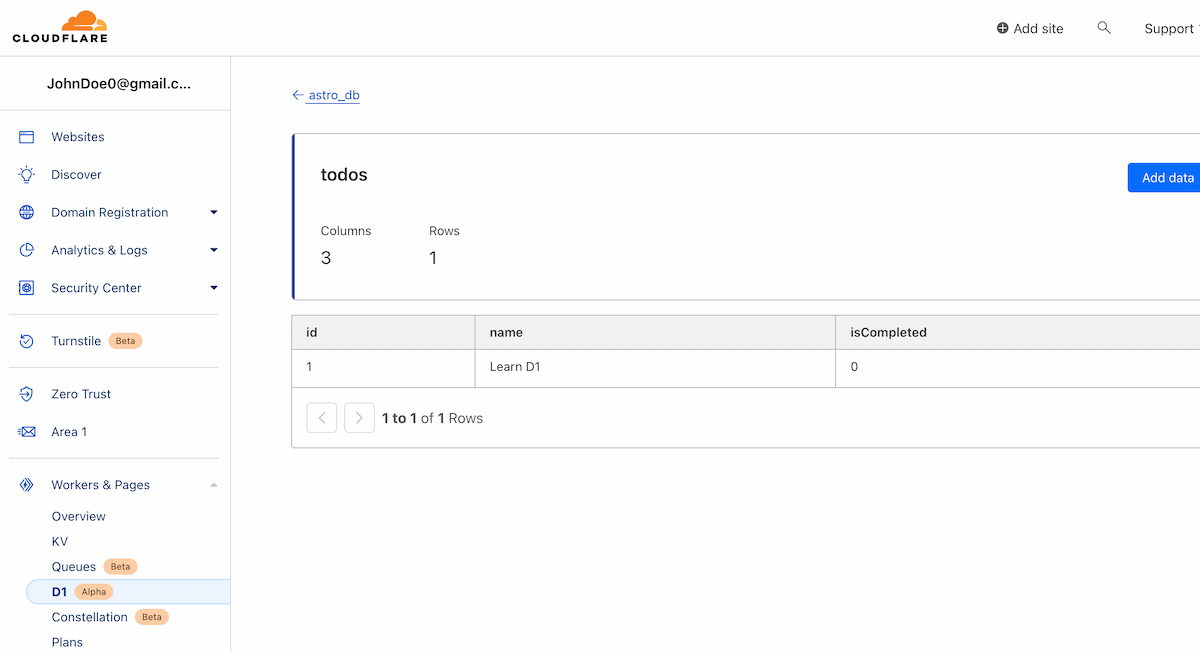Click the Add site button
Viewport: 1200px width, 652px height.
pos(1030,28)
